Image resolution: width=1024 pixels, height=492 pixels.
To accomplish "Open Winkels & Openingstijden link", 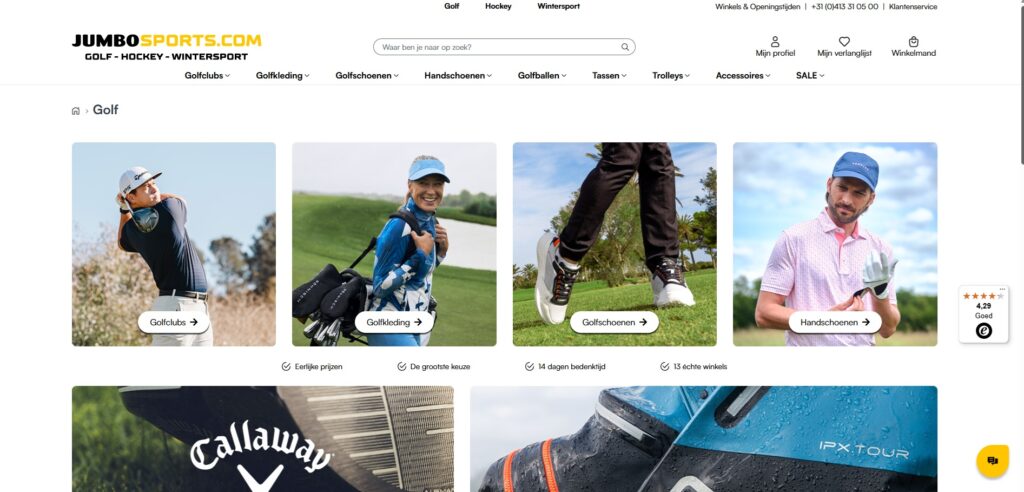I will pos(760,7).
